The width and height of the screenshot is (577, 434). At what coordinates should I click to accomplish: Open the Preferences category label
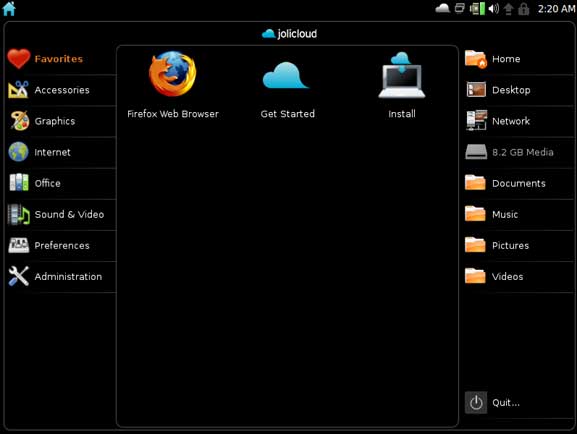click(62, 246)
